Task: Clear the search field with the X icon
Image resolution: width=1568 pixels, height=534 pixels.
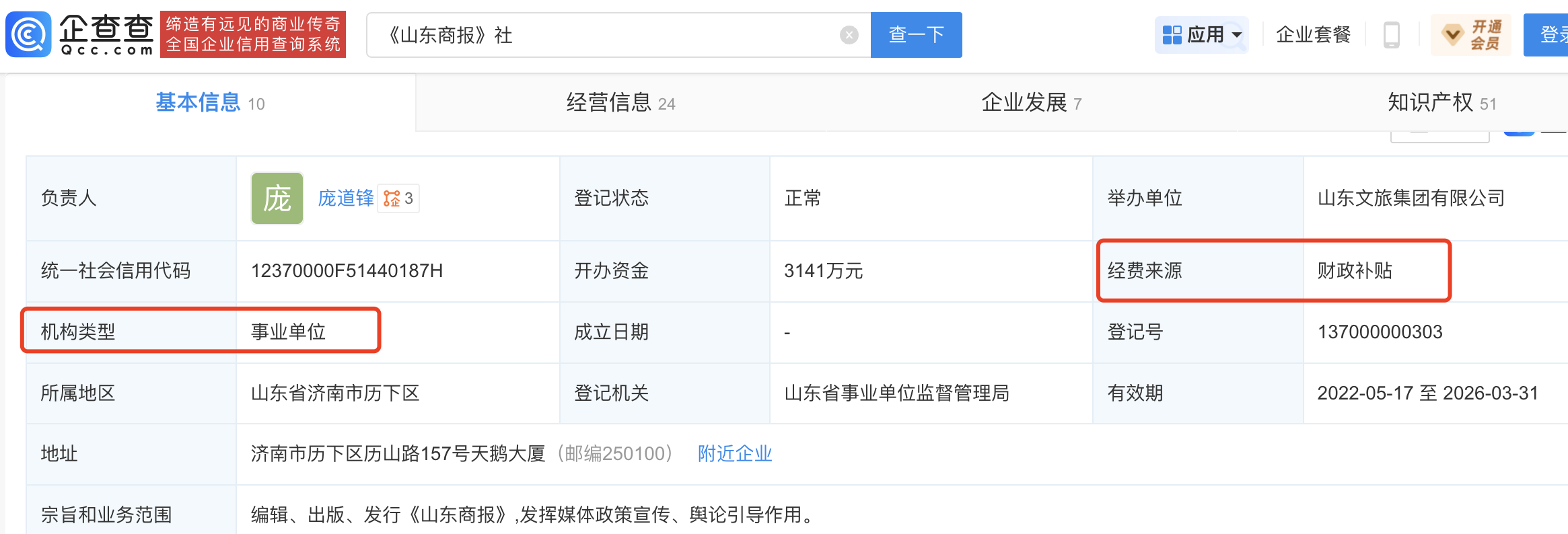Action: click(x=849, y=35)
